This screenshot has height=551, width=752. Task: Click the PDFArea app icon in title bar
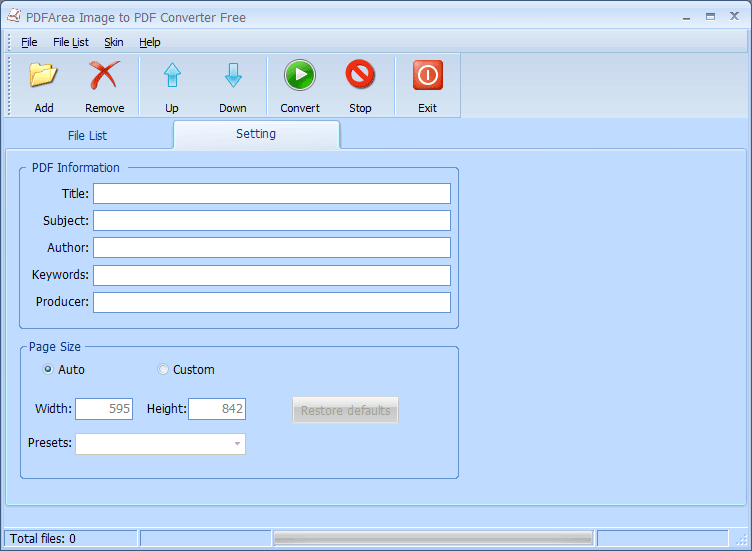point(14,16)
